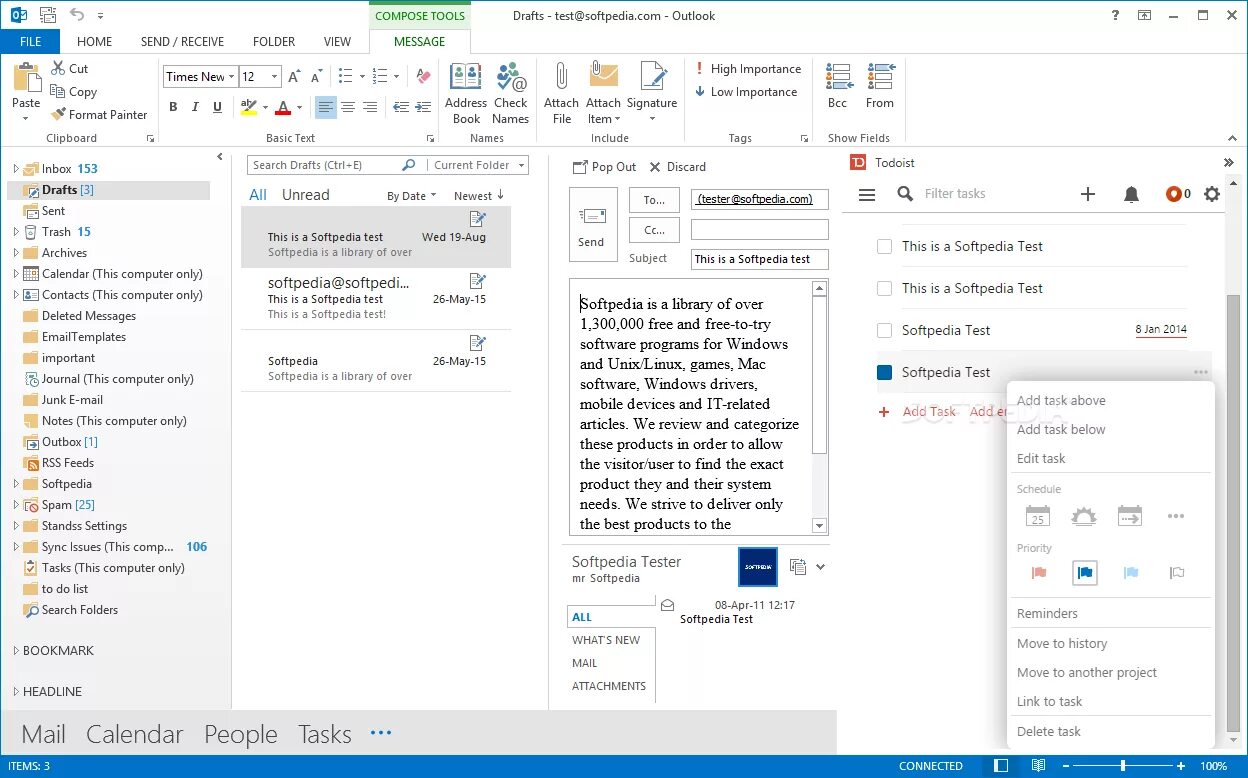Click the Format Painter brush
Image resolution: width=1248 pixels, height=778 pixels.
58,114
